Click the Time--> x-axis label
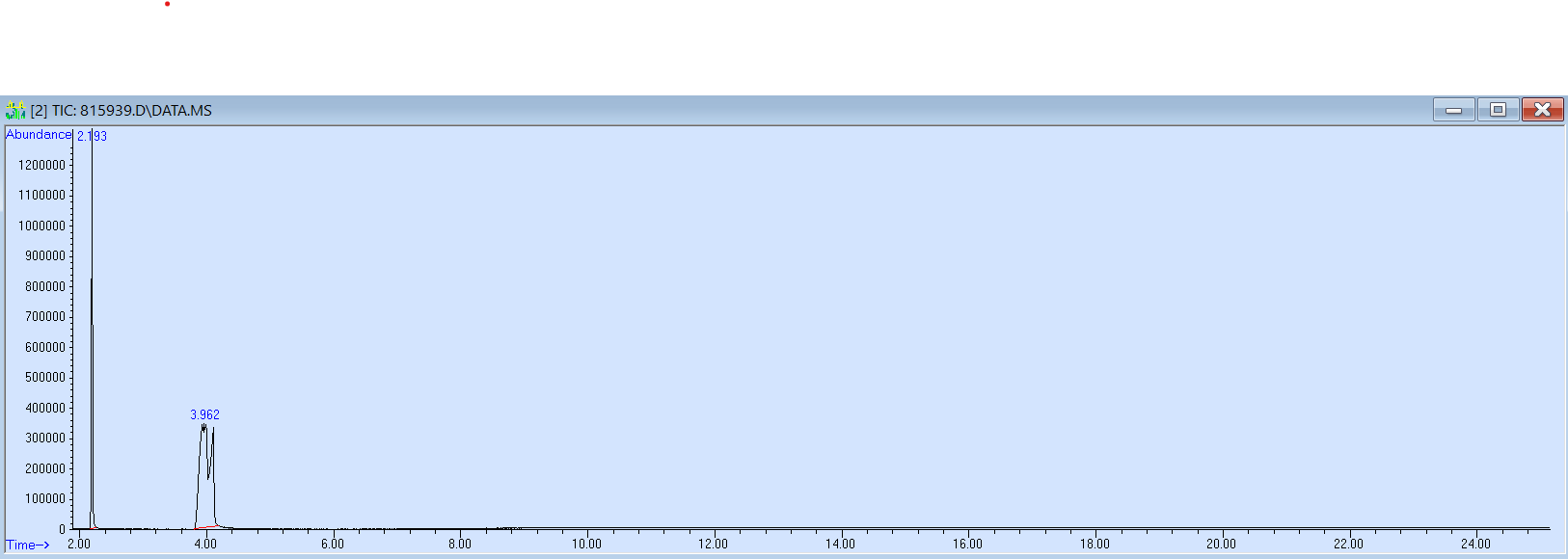 27,545
